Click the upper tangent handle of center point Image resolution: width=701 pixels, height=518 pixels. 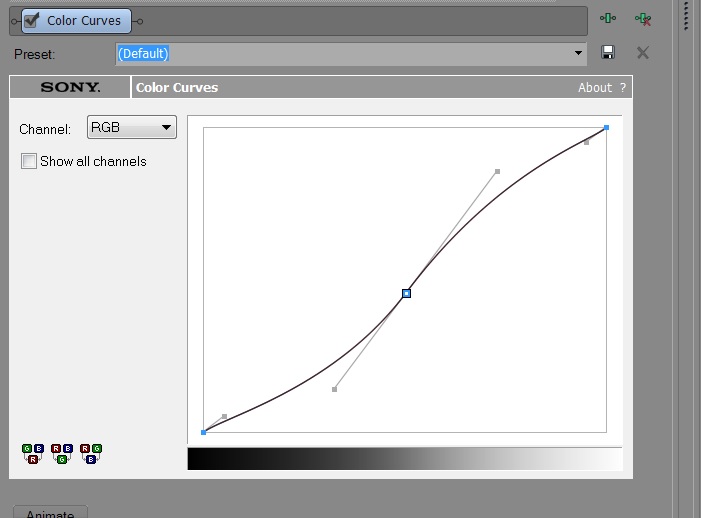pyautogui.click(x=498, y=172)
